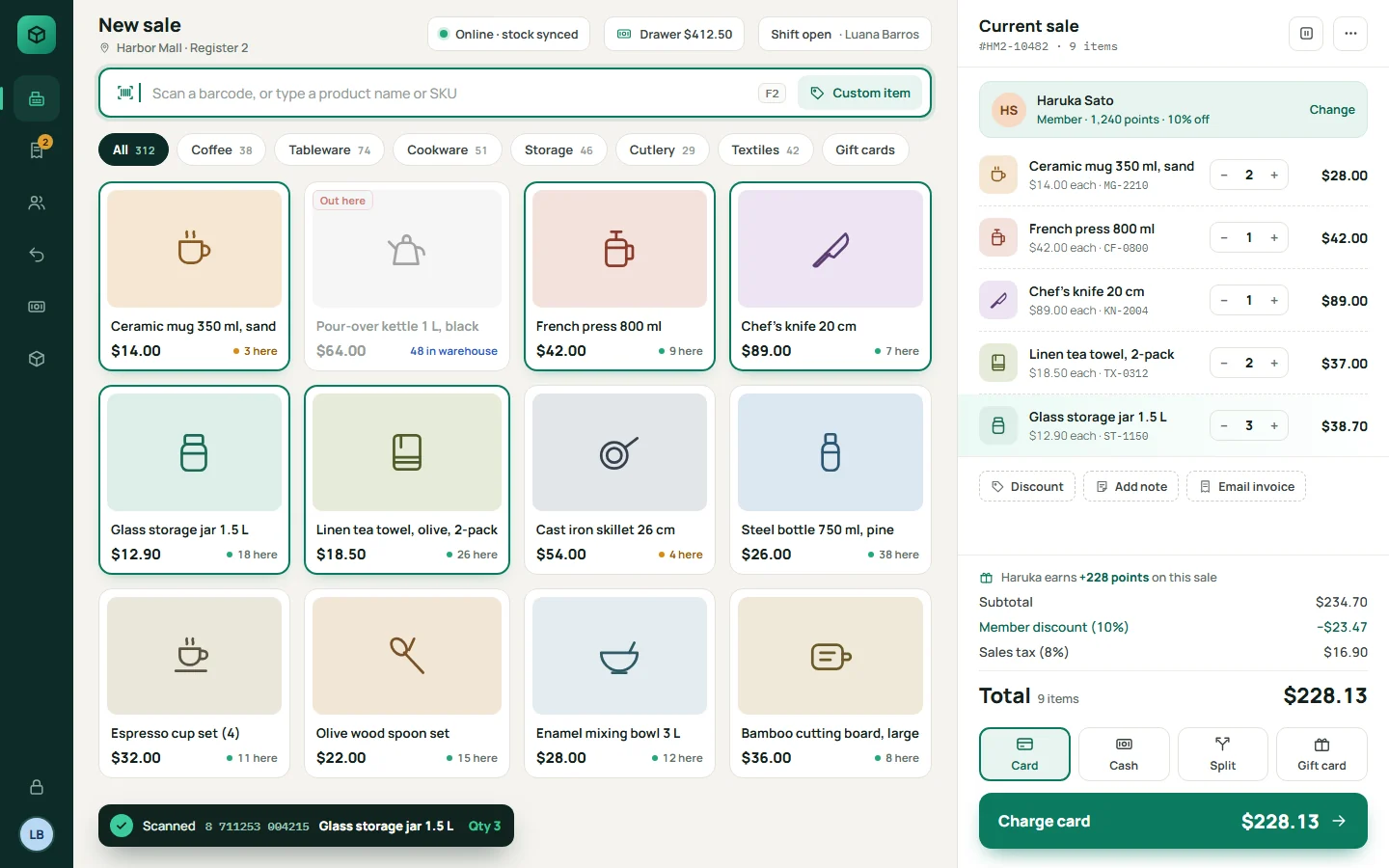
Task: Add Cast iron skillet 26 cm to sale
Action: pos(619,480)
